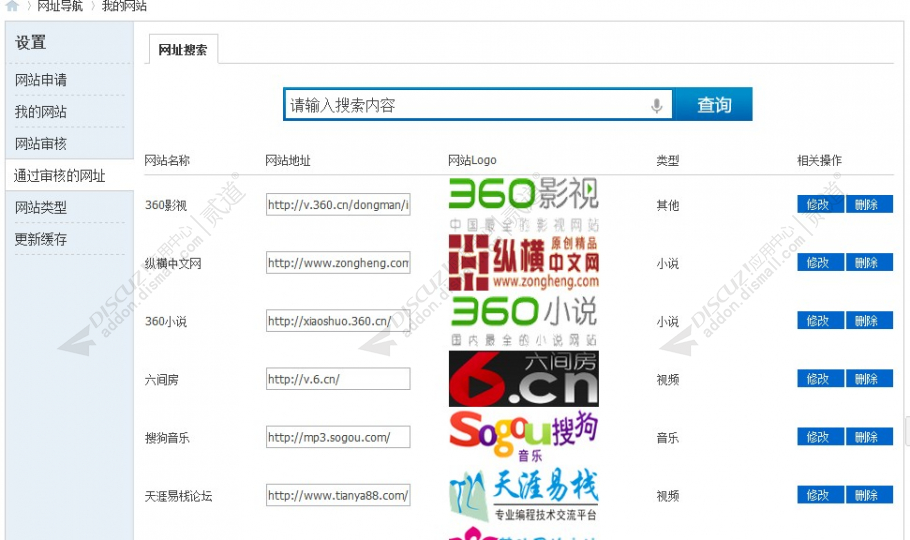The width and height of the screenshot is (910, 540).
Task: Click 修改 for 360小说 row
Action: pos(820,321)
